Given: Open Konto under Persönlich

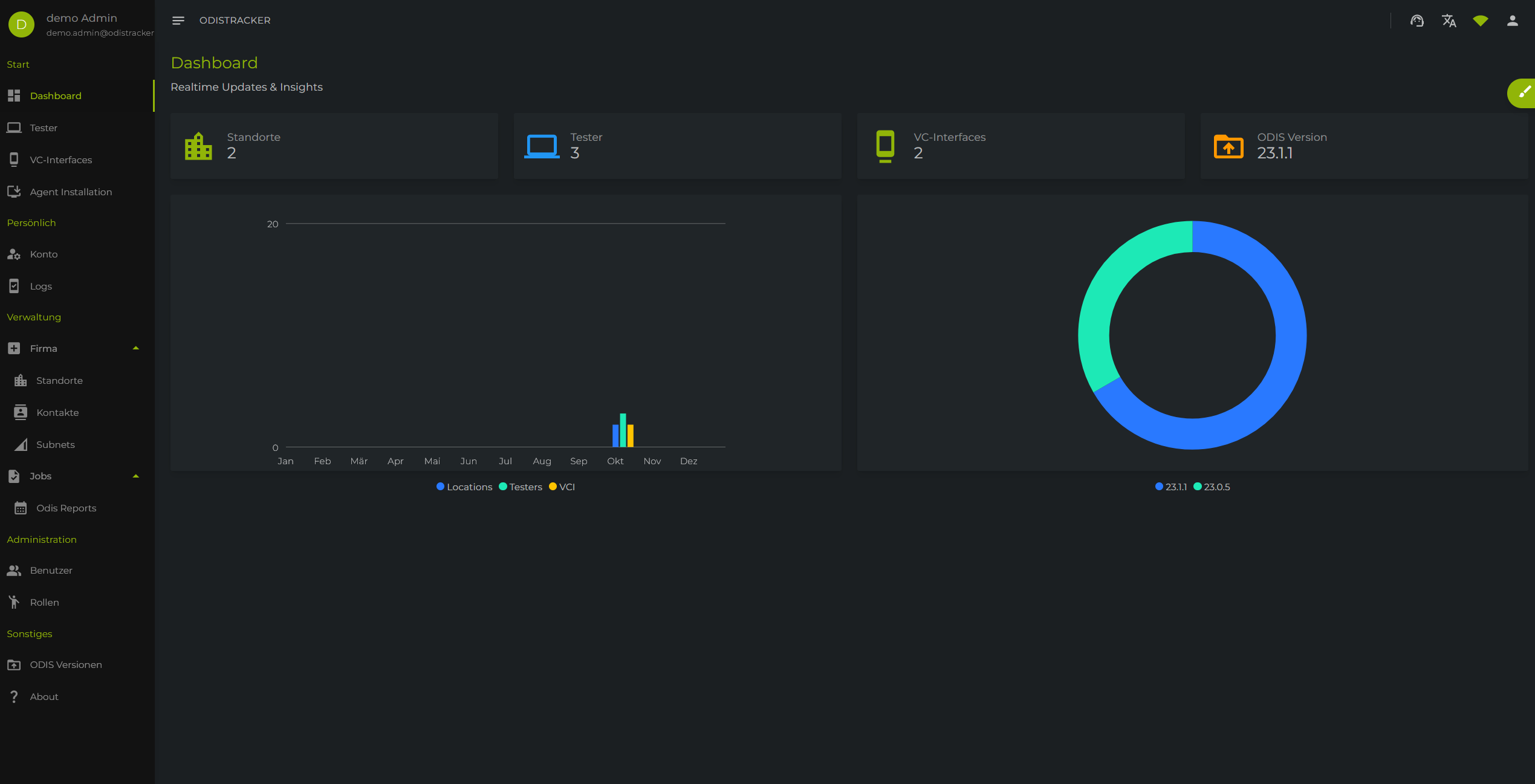Looking at the screenshot, I should [77, 254].
